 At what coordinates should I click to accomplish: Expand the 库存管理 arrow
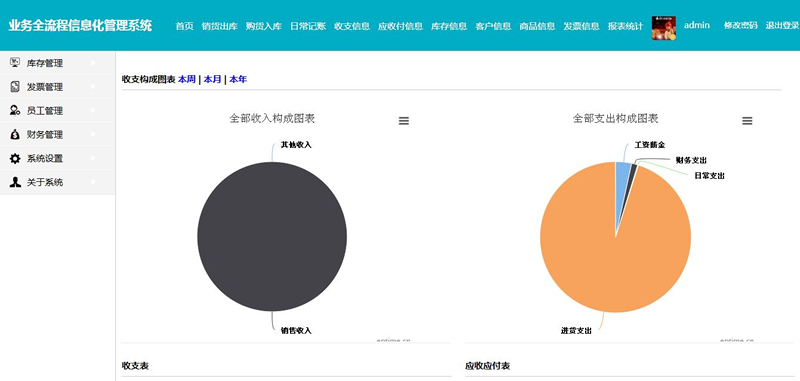tap(93, 63)
